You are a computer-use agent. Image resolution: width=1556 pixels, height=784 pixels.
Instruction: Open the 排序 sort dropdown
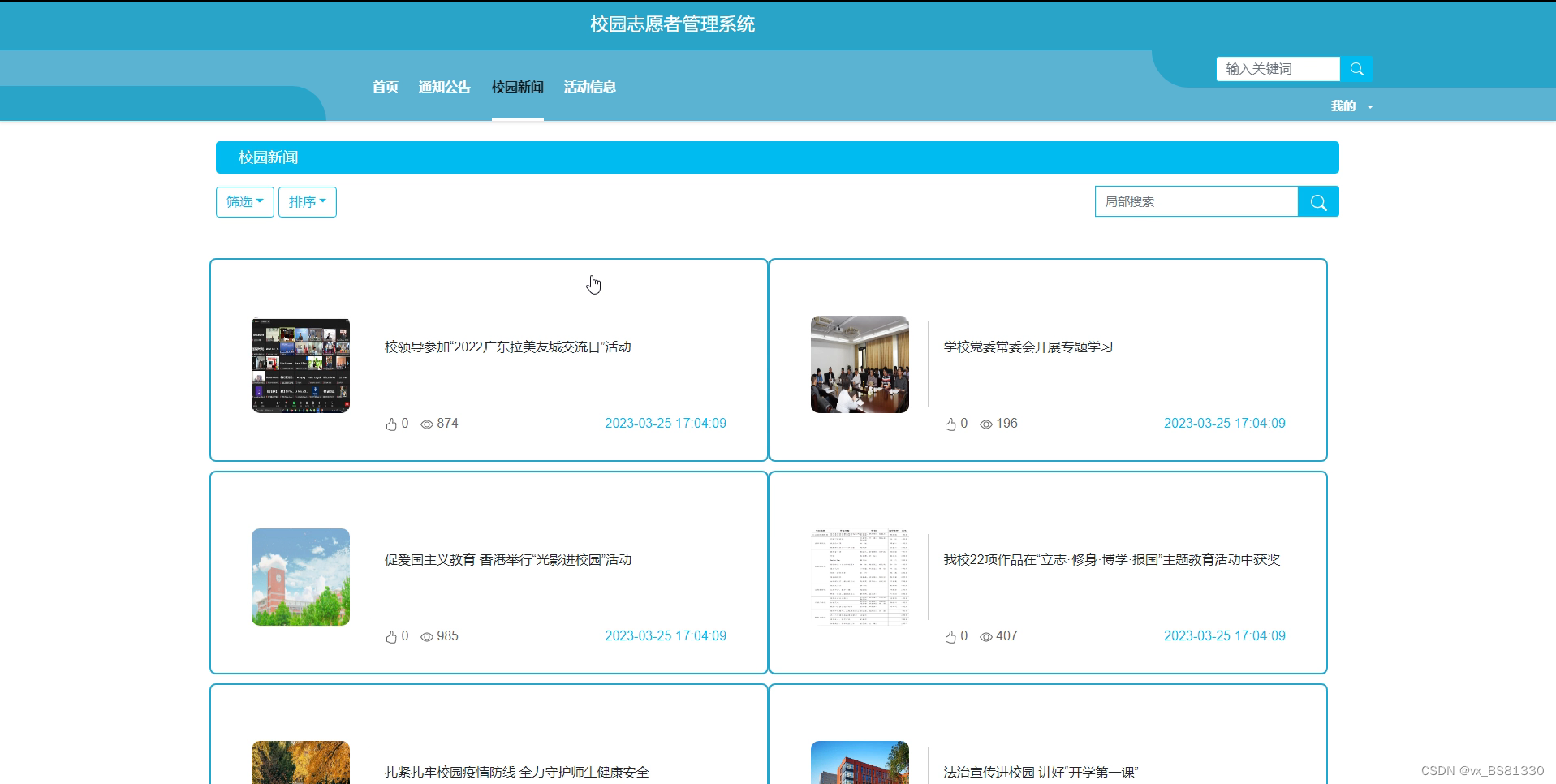tap(308, 202)
